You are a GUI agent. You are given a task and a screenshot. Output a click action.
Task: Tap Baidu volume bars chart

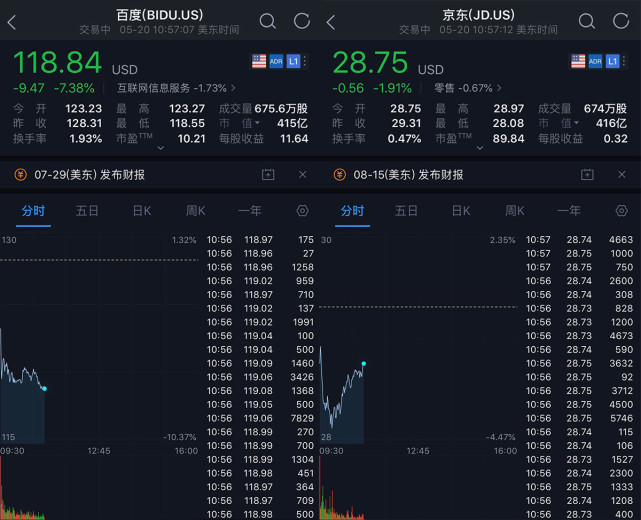(x=99, y=488)
